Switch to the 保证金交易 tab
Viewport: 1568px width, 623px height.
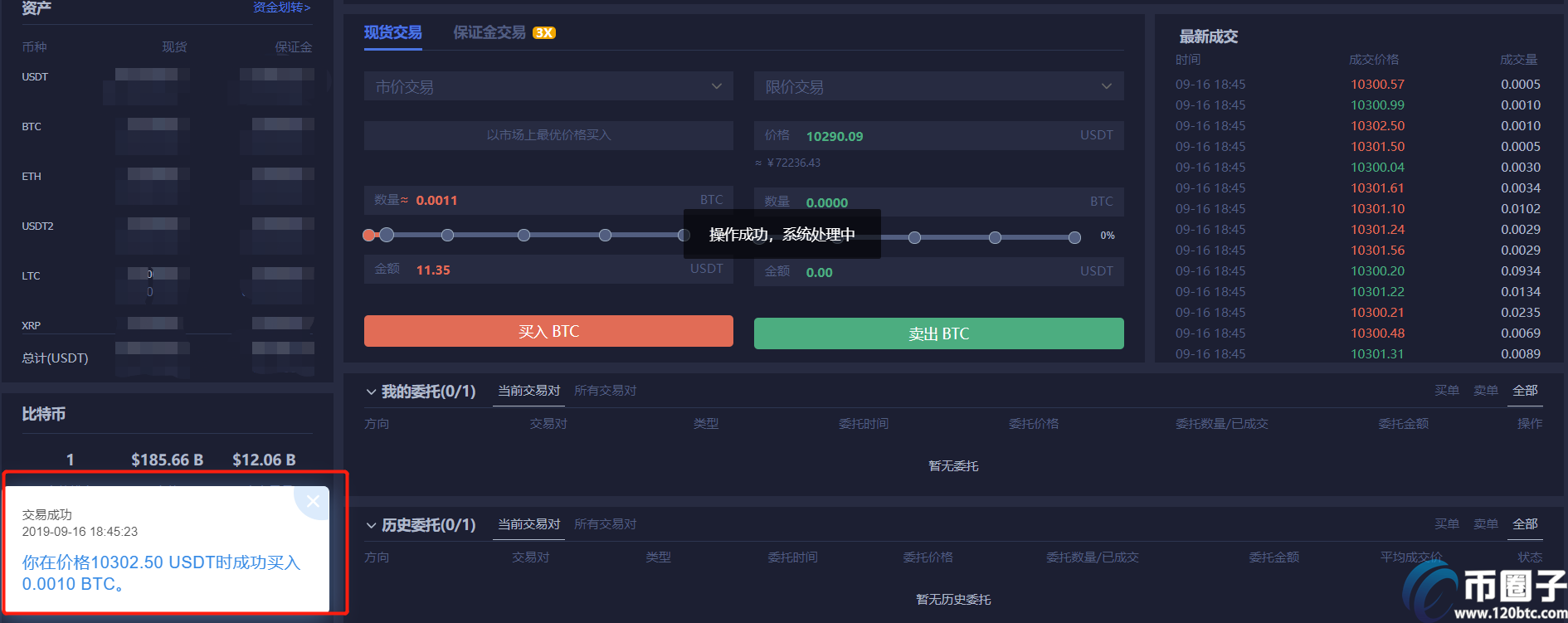pyautogui.click(x=489, y=32)
